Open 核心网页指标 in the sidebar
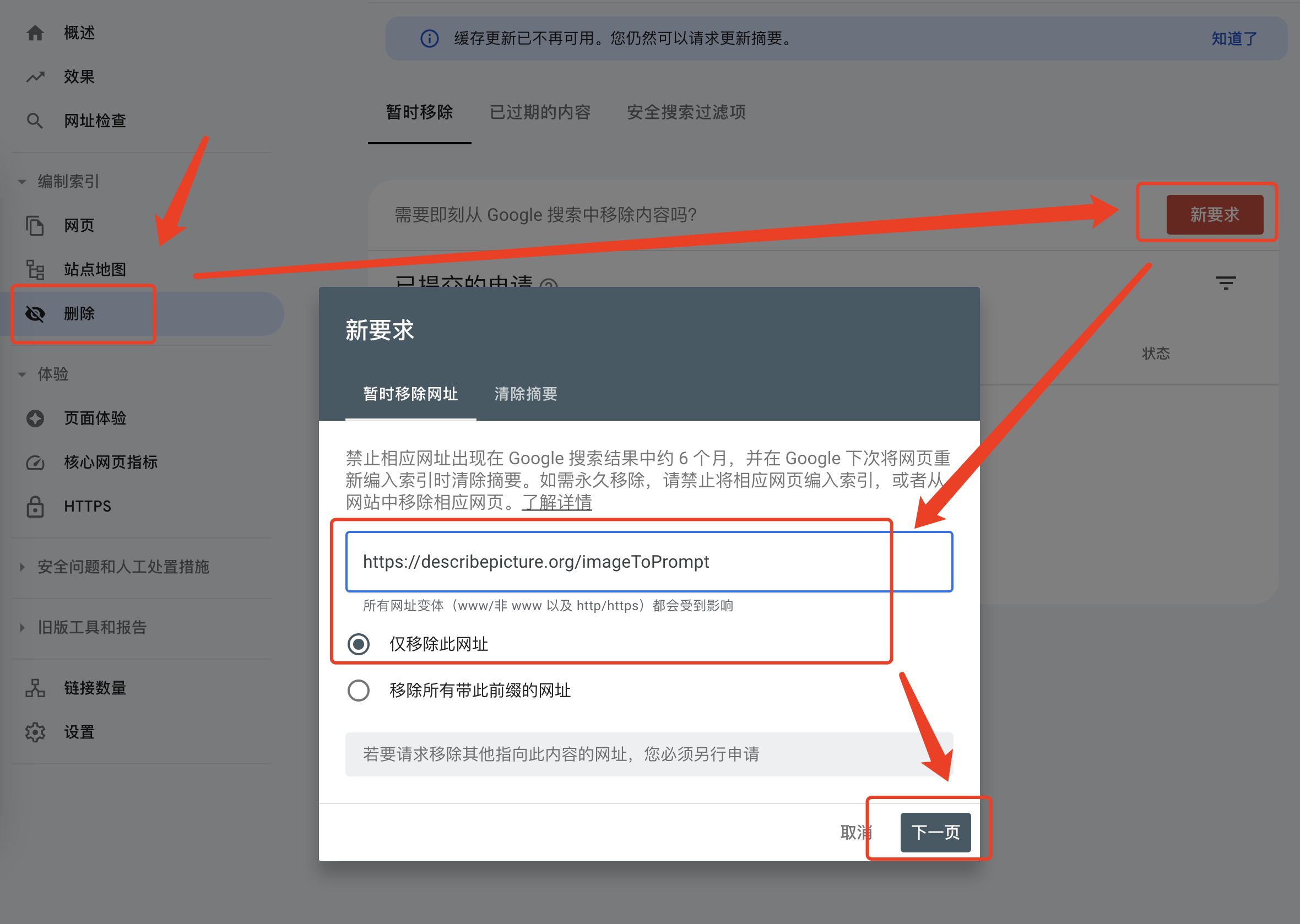The image size is (1300, 924). tap(110, 462)
